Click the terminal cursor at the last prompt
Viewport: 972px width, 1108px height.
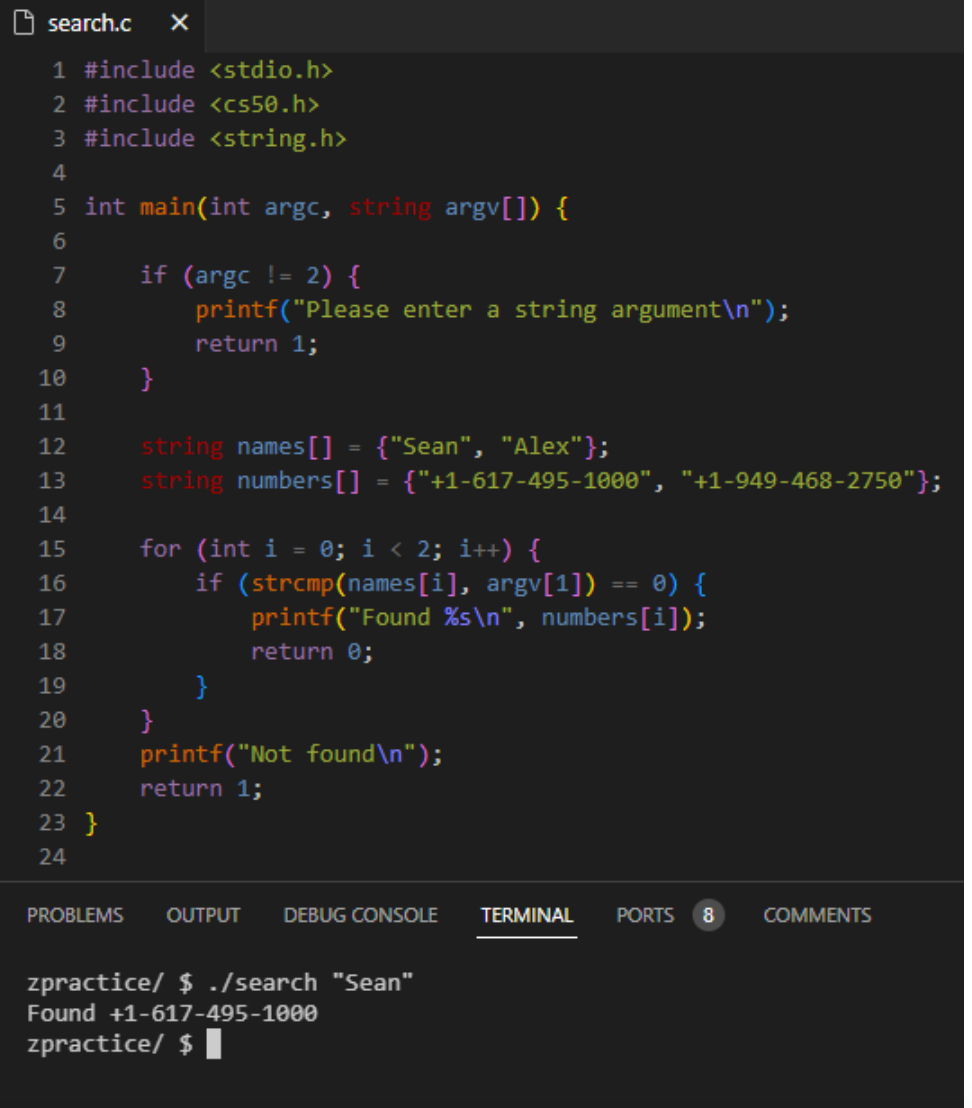point(213,1044)
